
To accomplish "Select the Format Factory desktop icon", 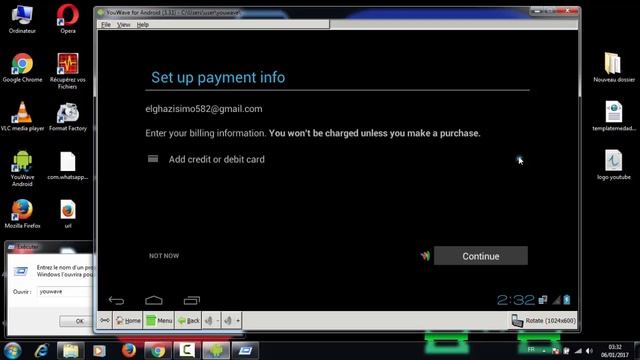I will (68, 116).
